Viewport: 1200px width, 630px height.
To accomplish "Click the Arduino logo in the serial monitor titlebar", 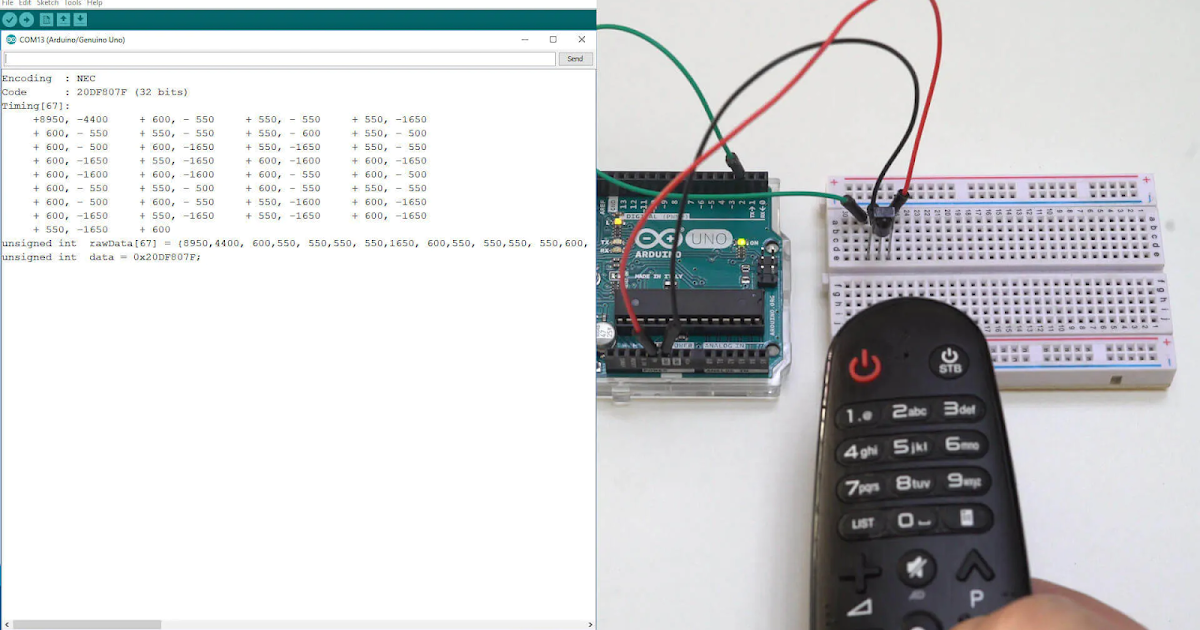I will coord(11,39).
